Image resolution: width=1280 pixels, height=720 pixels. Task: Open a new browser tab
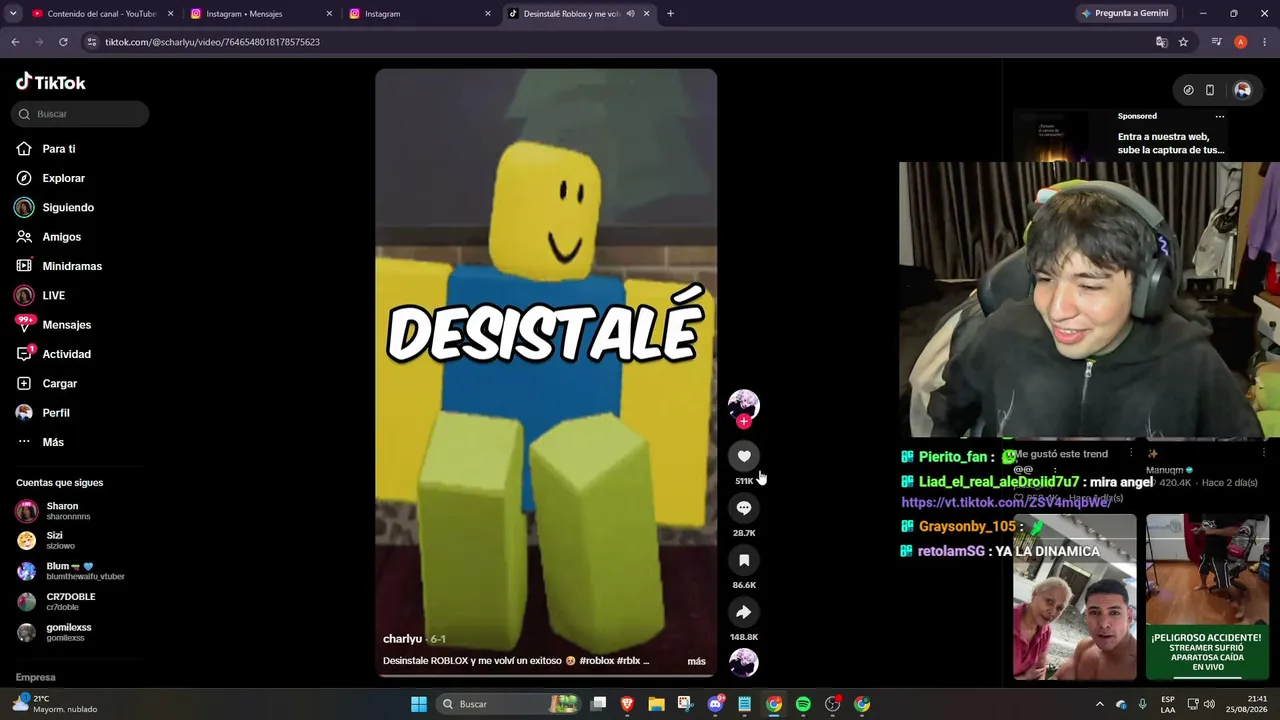670,14
